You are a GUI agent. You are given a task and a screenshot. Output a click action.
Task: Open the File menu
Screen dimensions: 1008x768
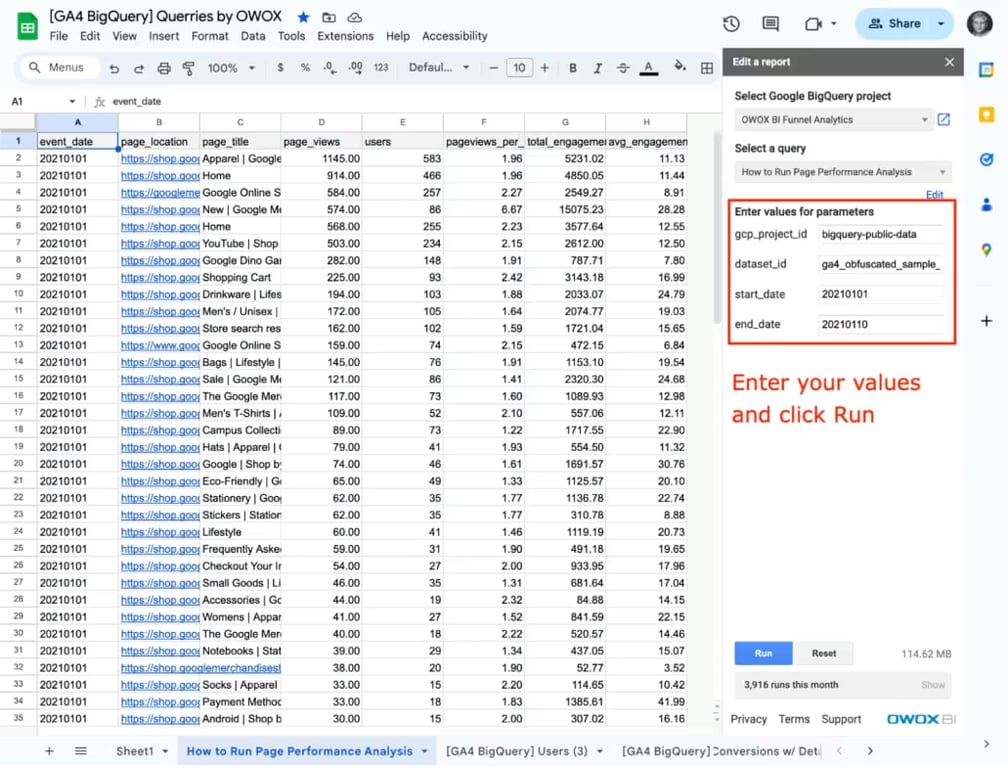pos(58,36)
